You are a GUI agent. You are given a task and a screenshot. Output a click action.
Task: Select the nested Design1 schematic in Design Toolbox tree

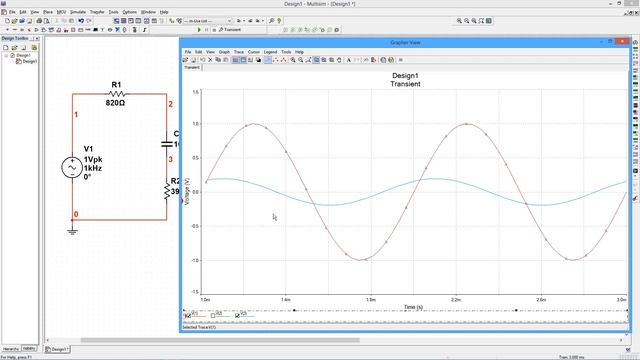27,61
